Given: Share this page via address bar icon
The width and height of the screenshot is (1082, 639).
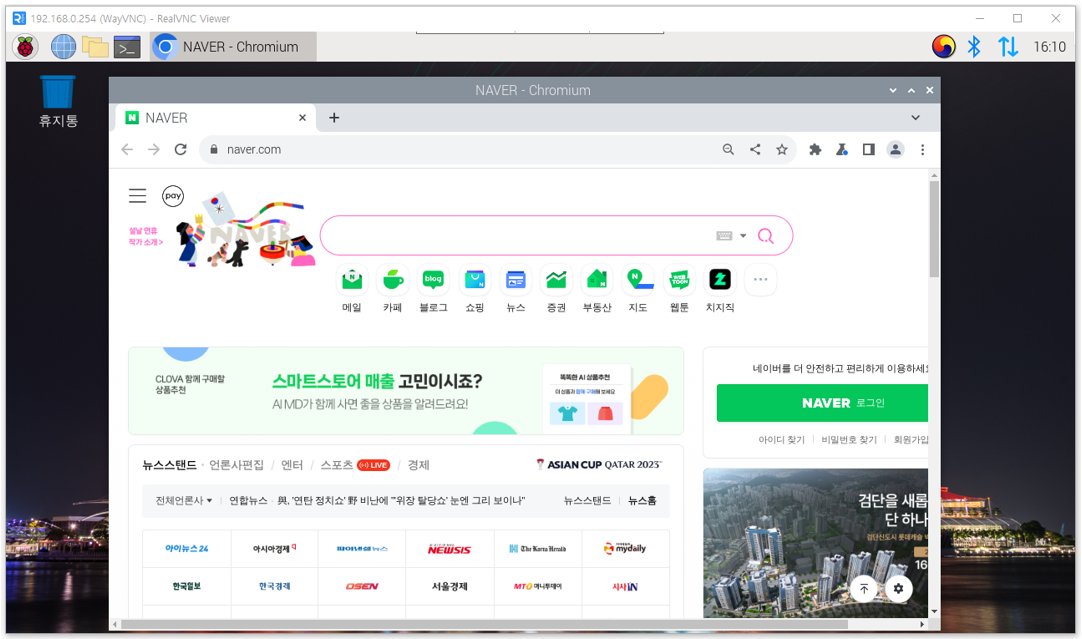Looking at the screenshot, I should pos(755,150).
